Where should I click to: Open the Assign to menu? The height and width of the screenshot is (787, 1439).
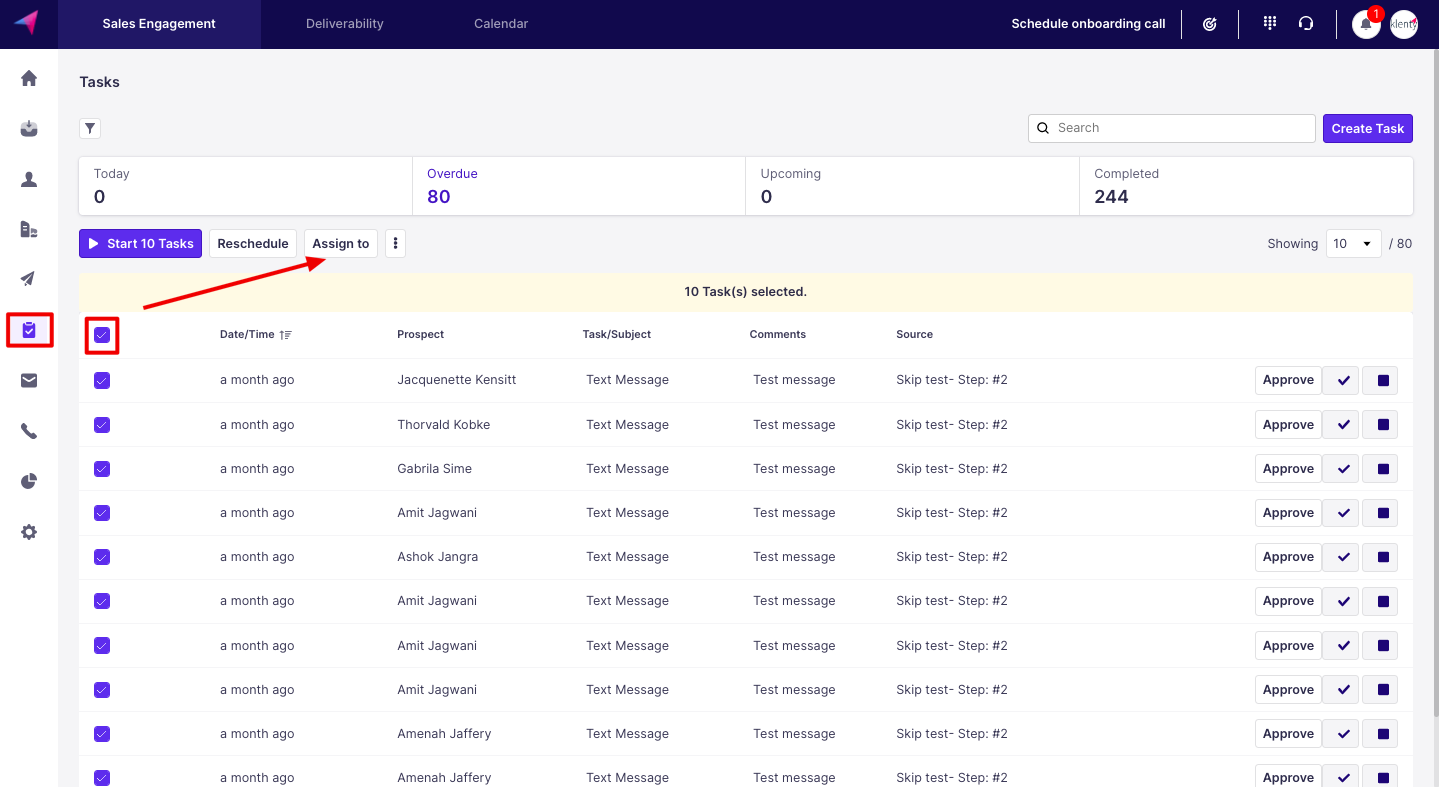[x=341, y=244]
